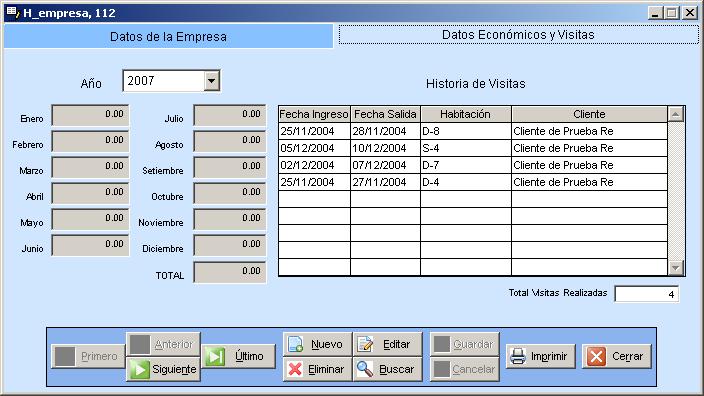Select the visit row with room D-4
The height and width of the screenshot is (396, 704).
[x=473, y=182]
